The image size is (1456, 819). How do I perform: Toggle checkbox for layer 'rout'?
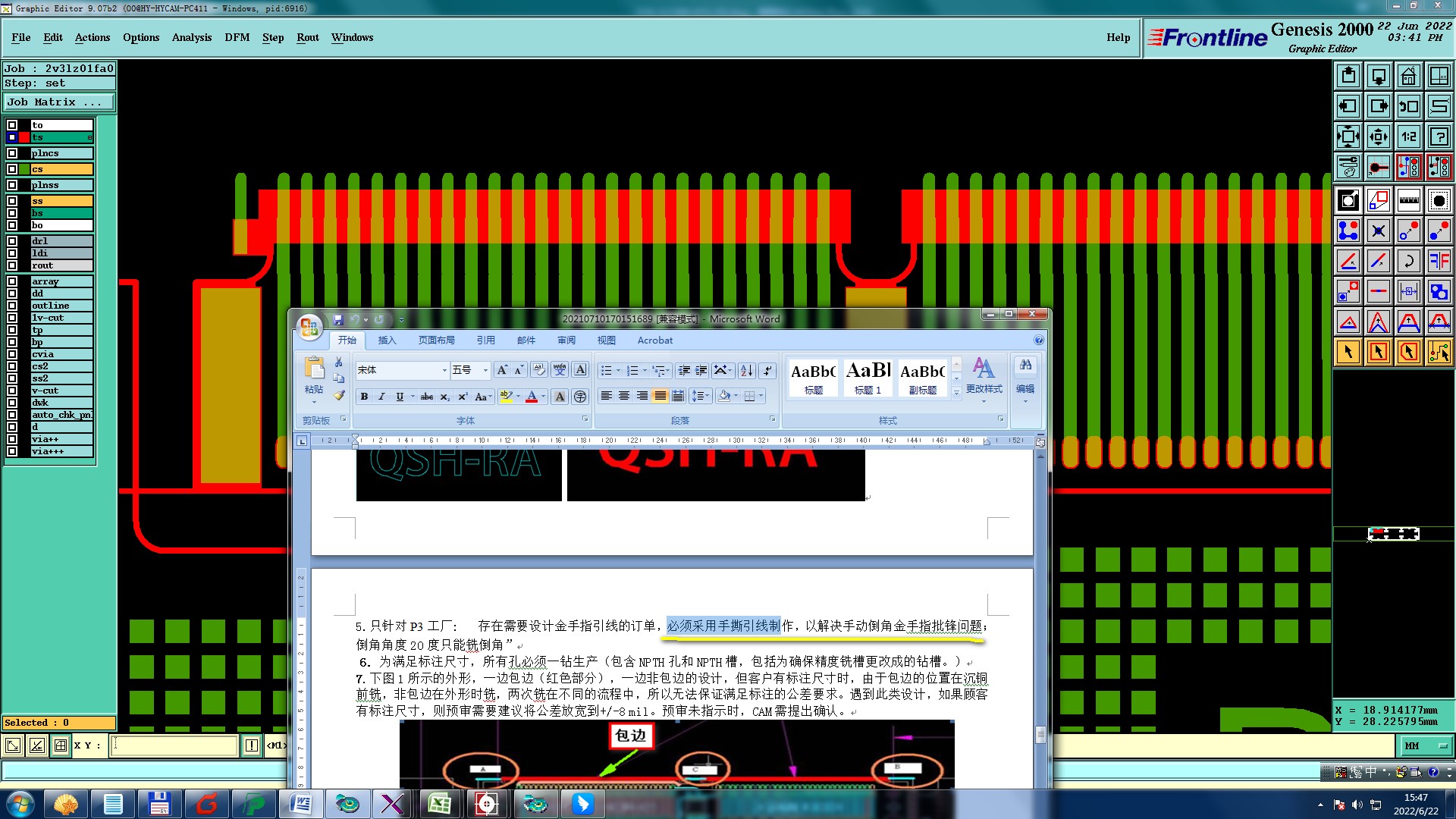(x=12, y=265)
